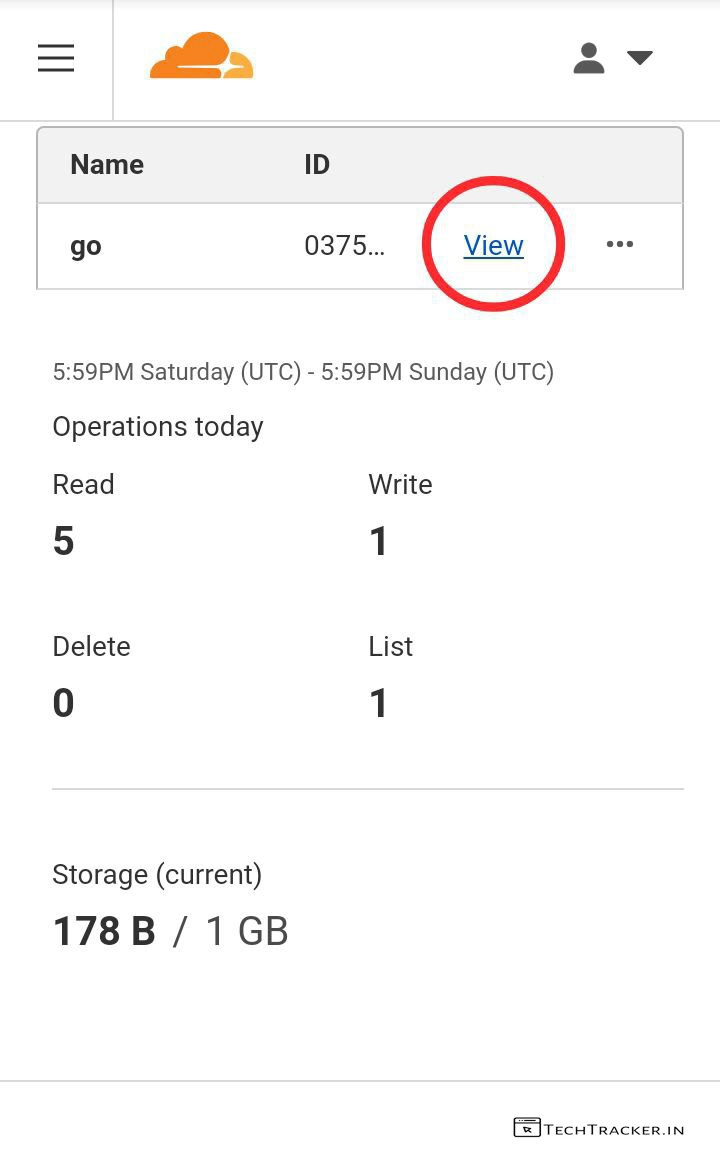Click the Operations today heading

(158, 427)
